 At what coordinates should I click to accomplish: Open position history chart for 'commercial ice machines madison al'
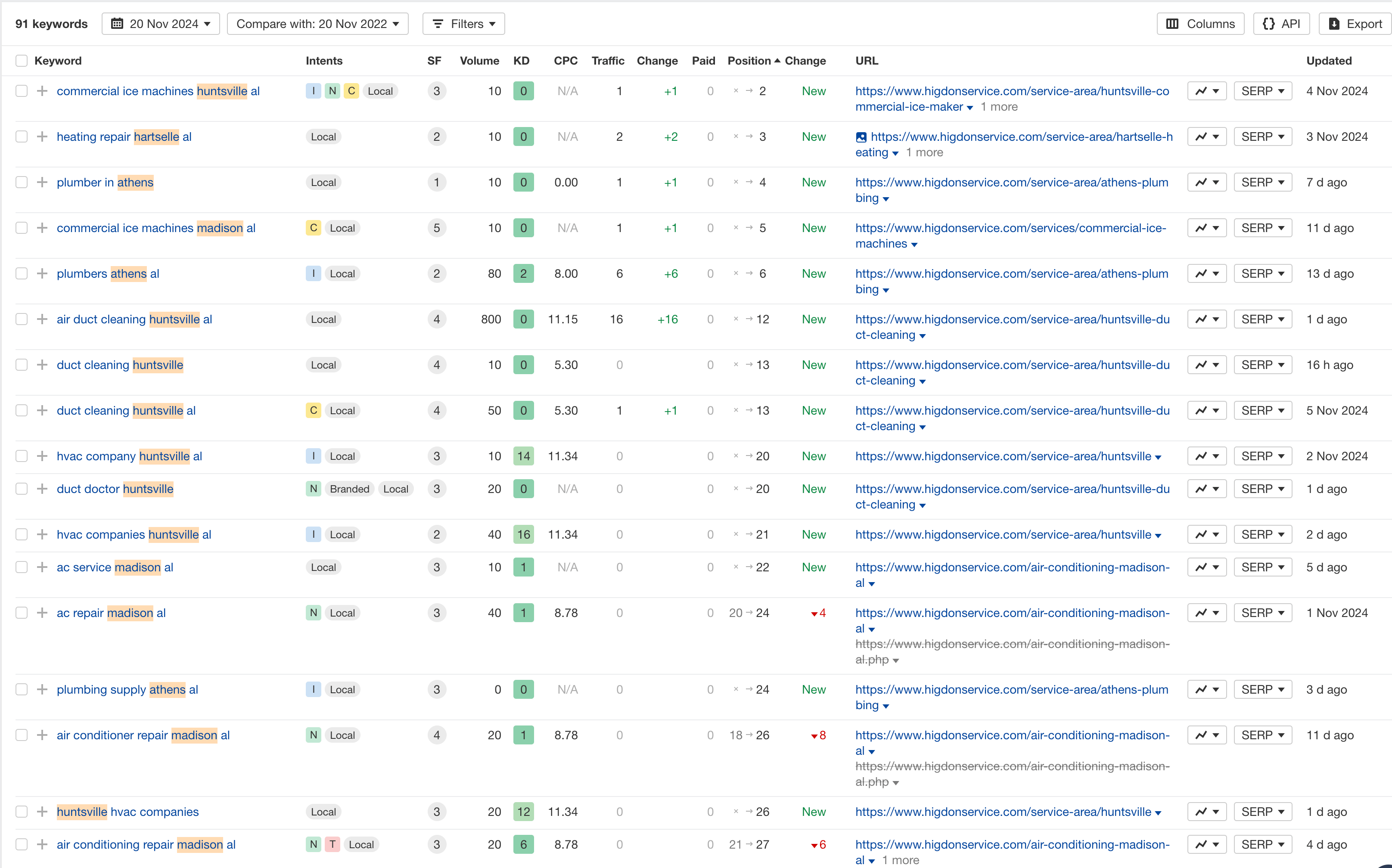point(1206,228)
